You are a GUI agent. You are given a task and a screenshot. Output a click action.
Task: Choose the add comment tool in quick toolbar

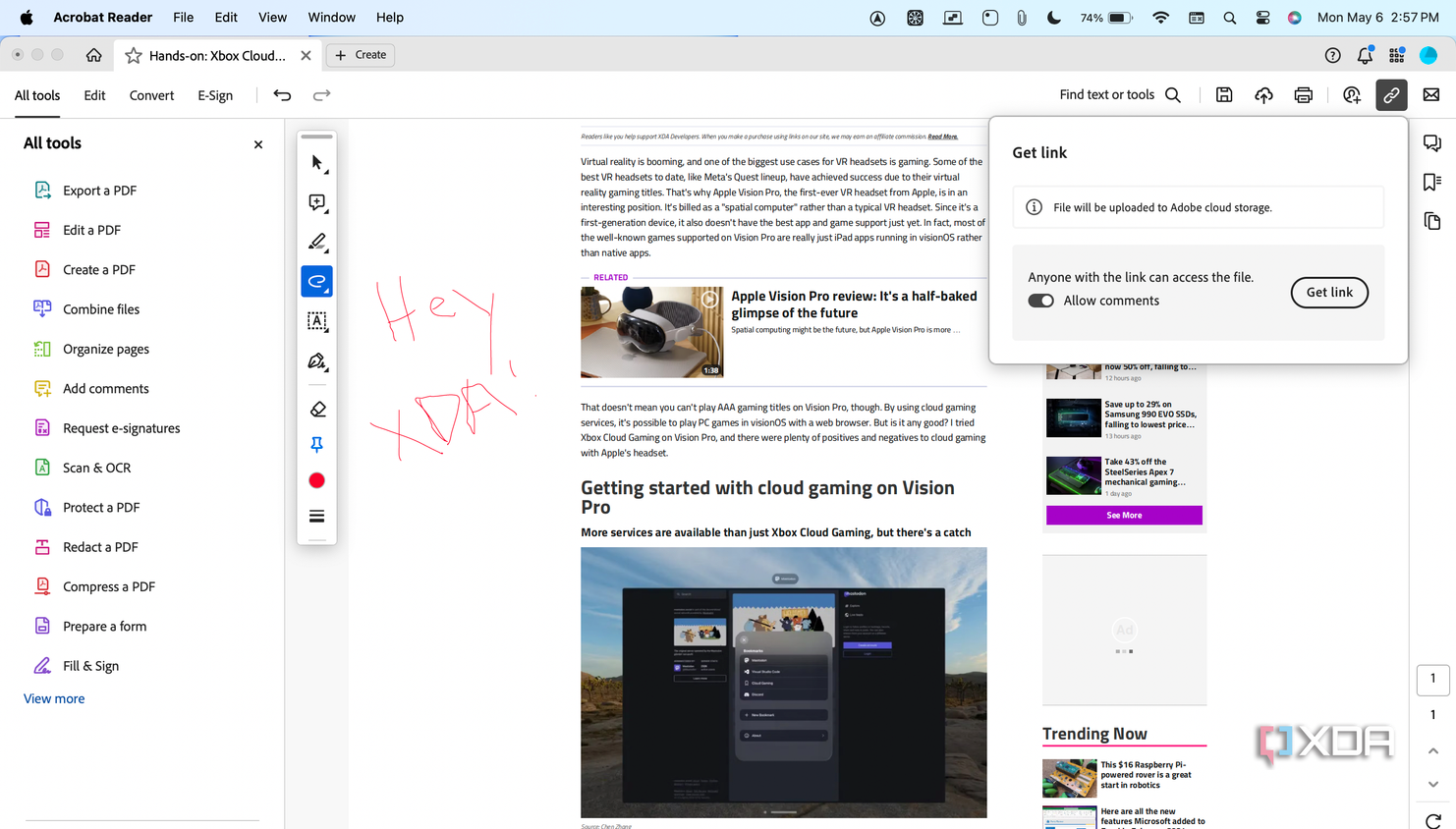[x=316, y=202]
